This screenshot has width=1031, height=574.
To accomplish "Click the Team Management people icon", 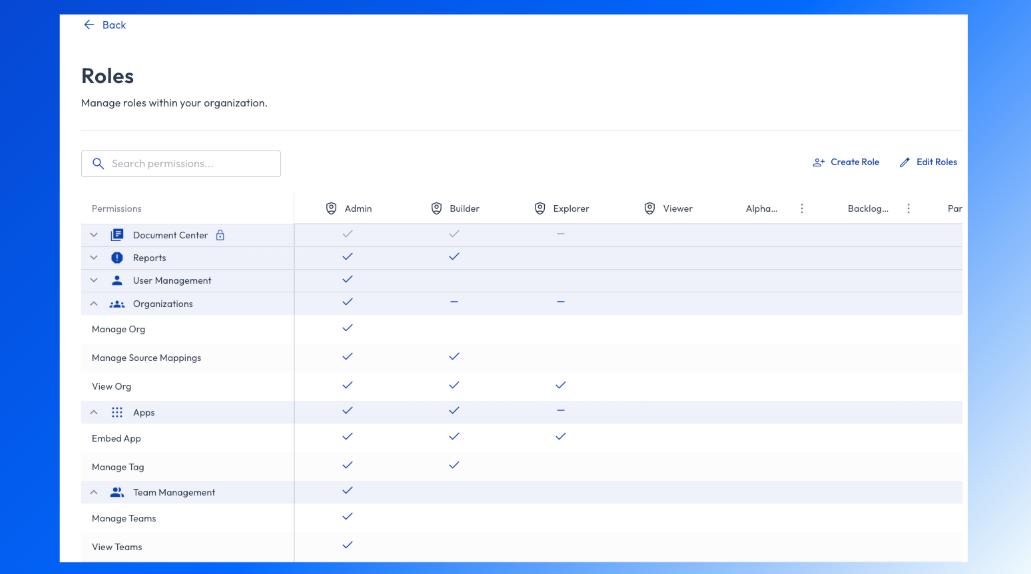I will coord(117,492).
